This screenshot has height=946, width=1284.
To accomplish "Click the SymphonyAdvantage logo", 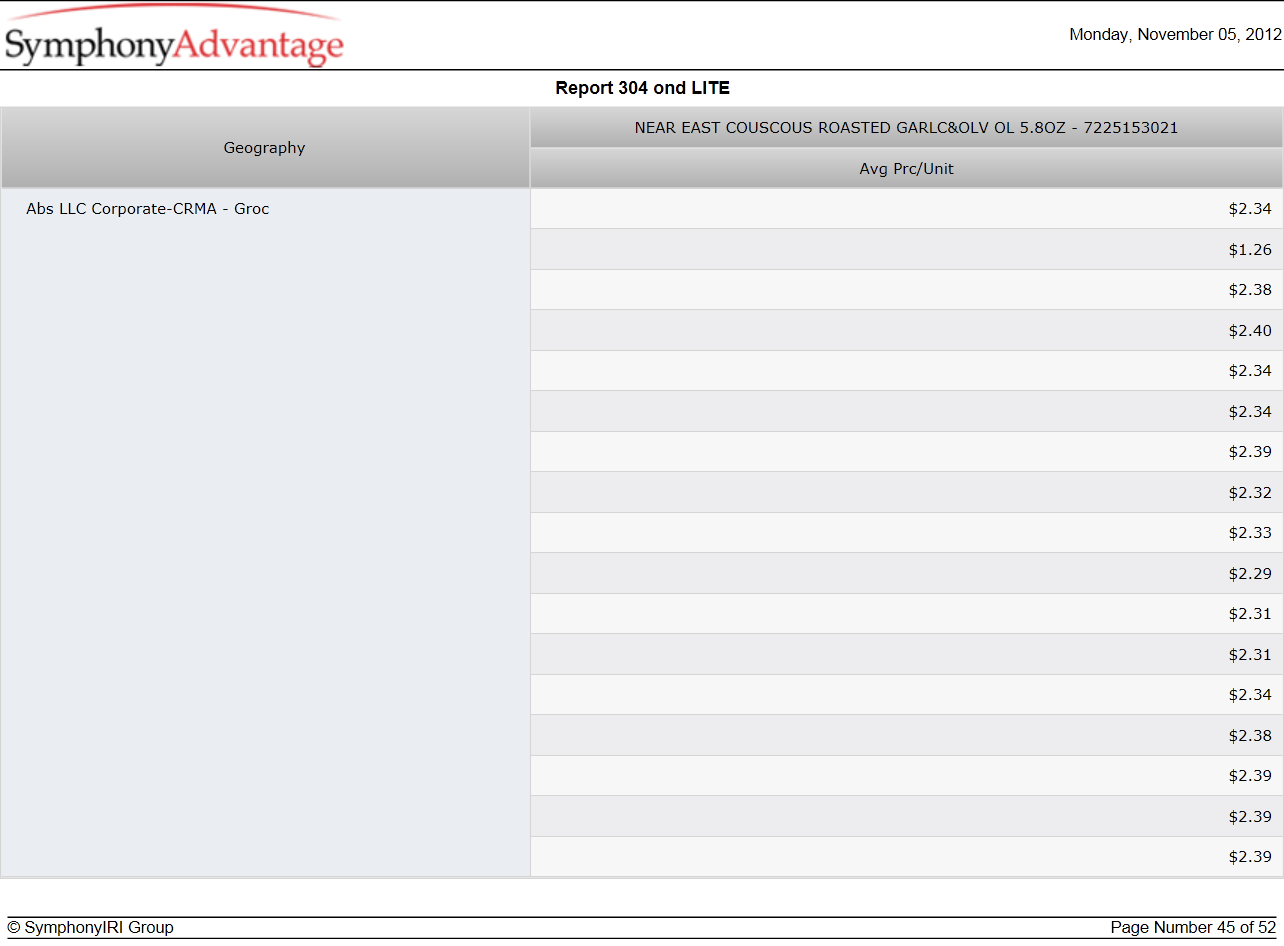I will [174, 37].
